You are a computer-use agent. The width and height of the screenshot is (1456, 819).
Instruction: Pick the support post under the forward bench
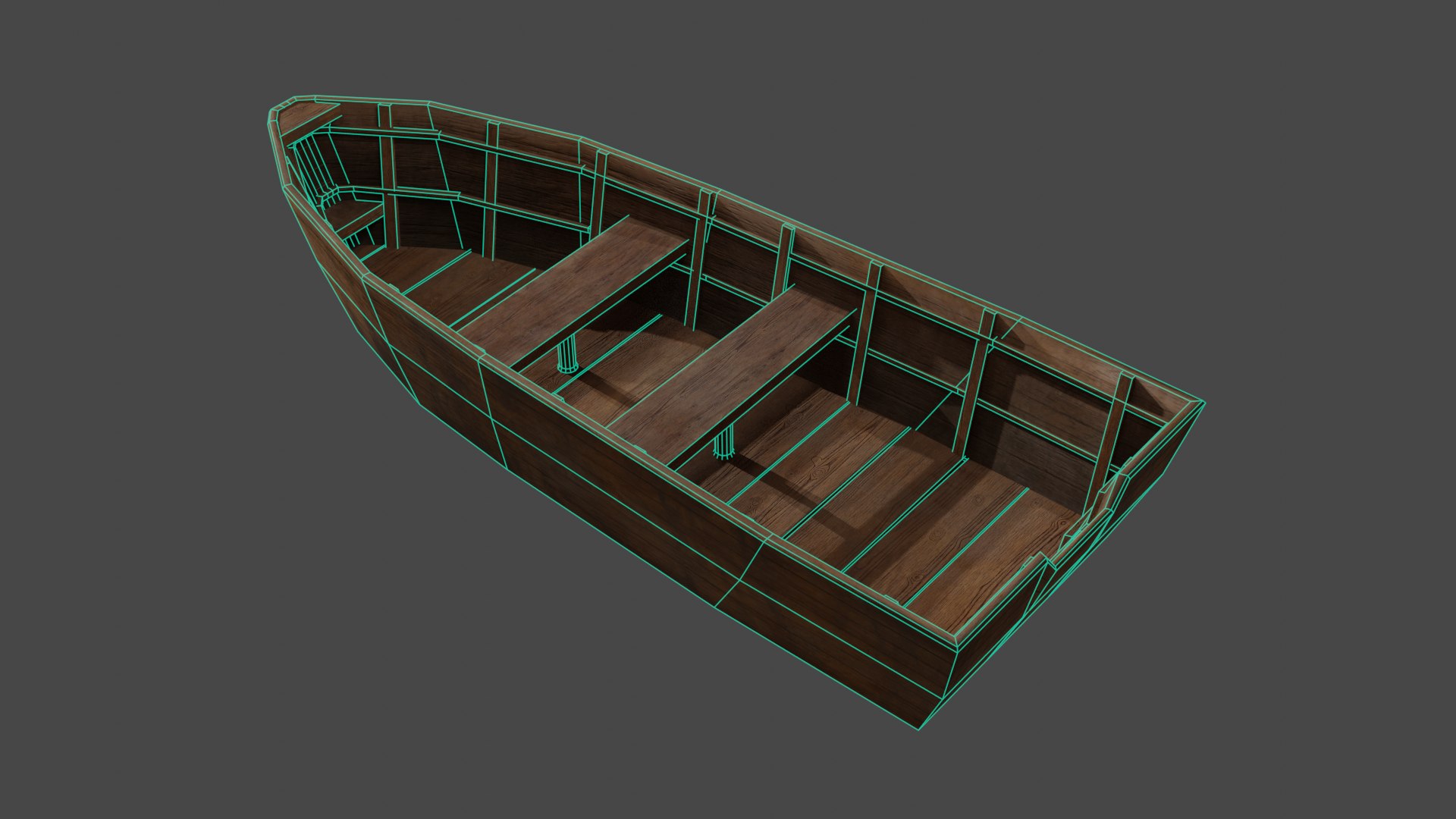click(567, 355)
